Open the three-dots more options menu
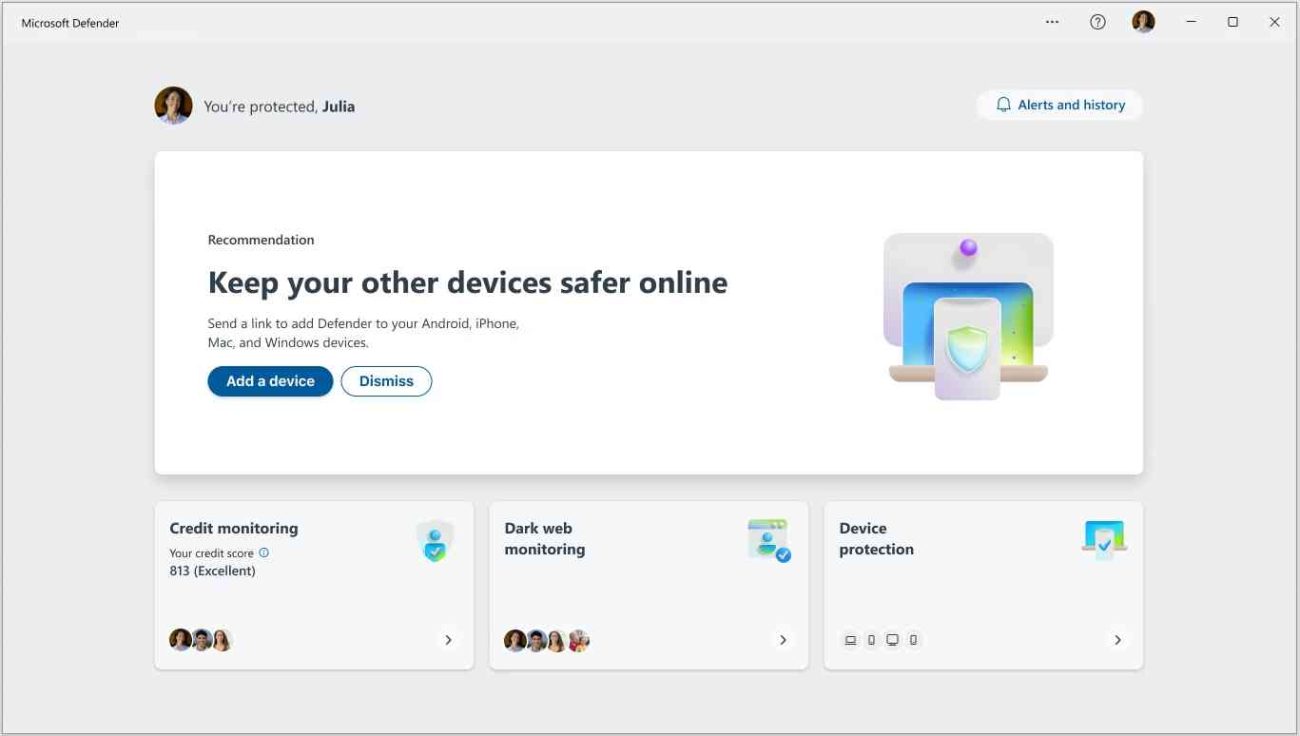Screen dimensions: 1300x736 (x=1052, y=22)
